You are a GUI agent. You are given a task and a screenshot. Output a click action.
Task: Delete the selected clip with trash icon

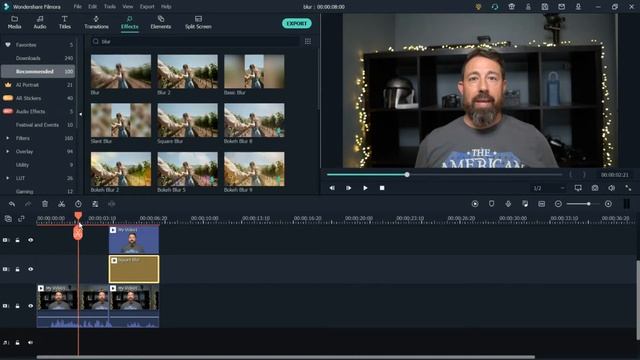pos(45,204)
